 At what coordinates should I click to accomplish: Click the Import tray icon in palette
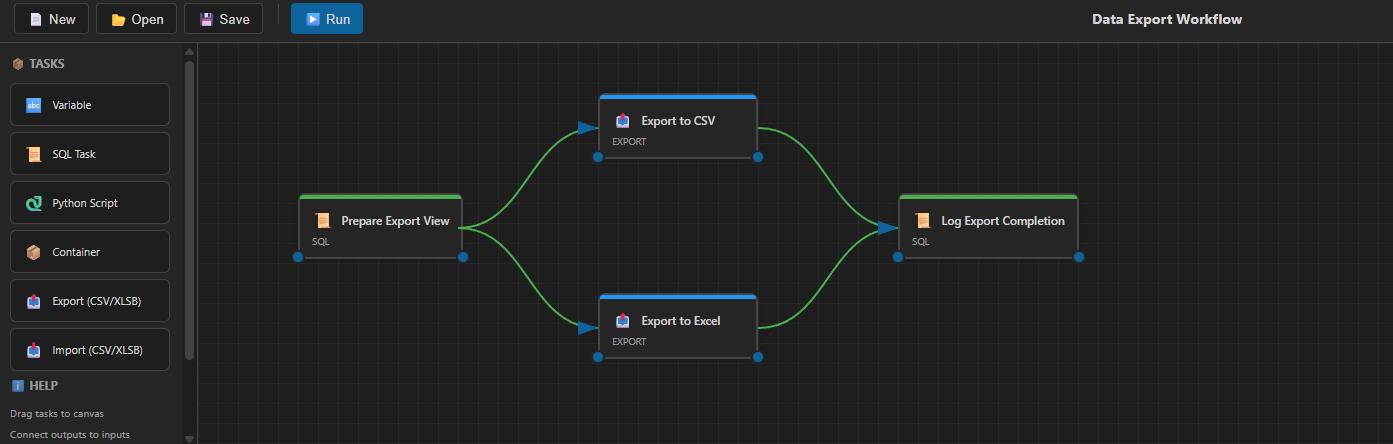(x=34, y=350)
